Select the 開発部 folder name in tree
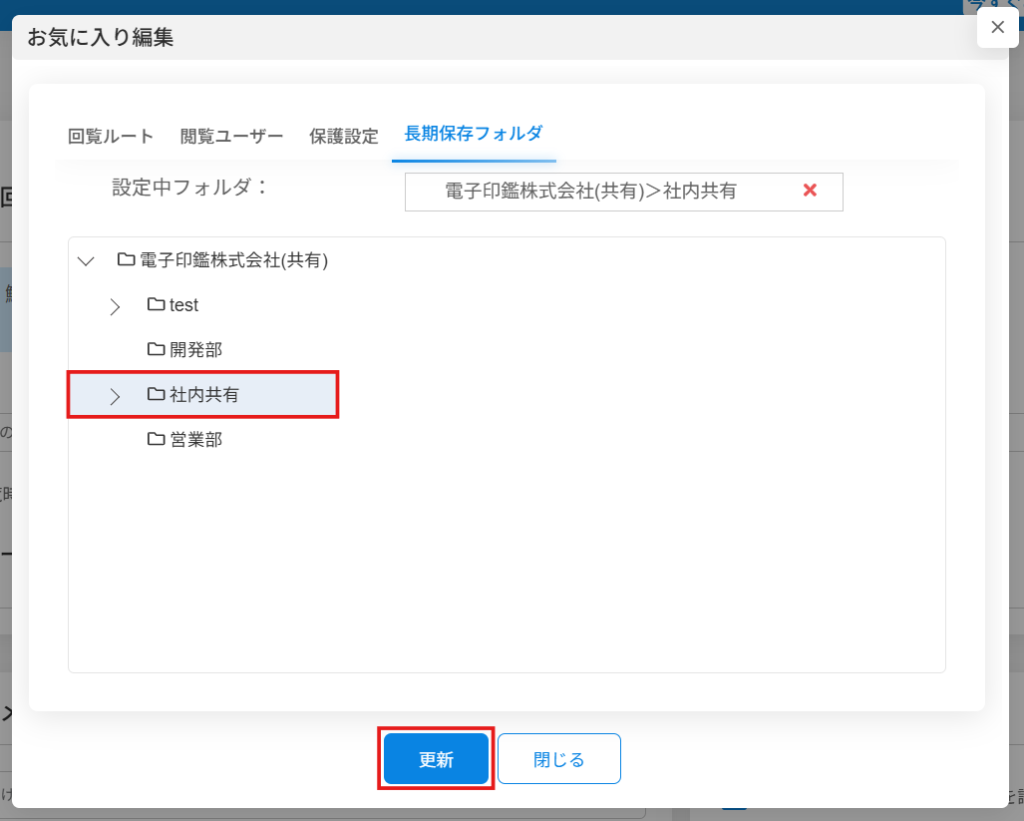This screenshot has width=1024, height=821. point(196,350)
